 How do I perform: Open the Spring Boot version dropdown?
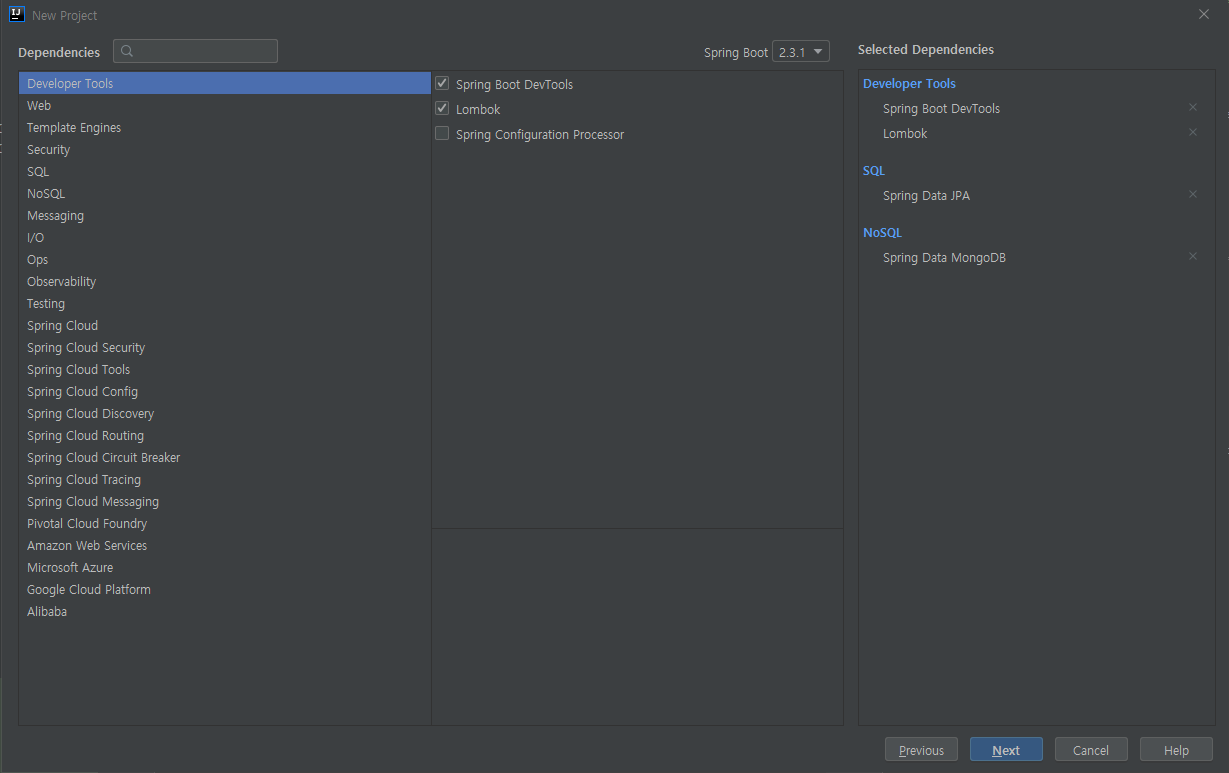tap(801, 52)
